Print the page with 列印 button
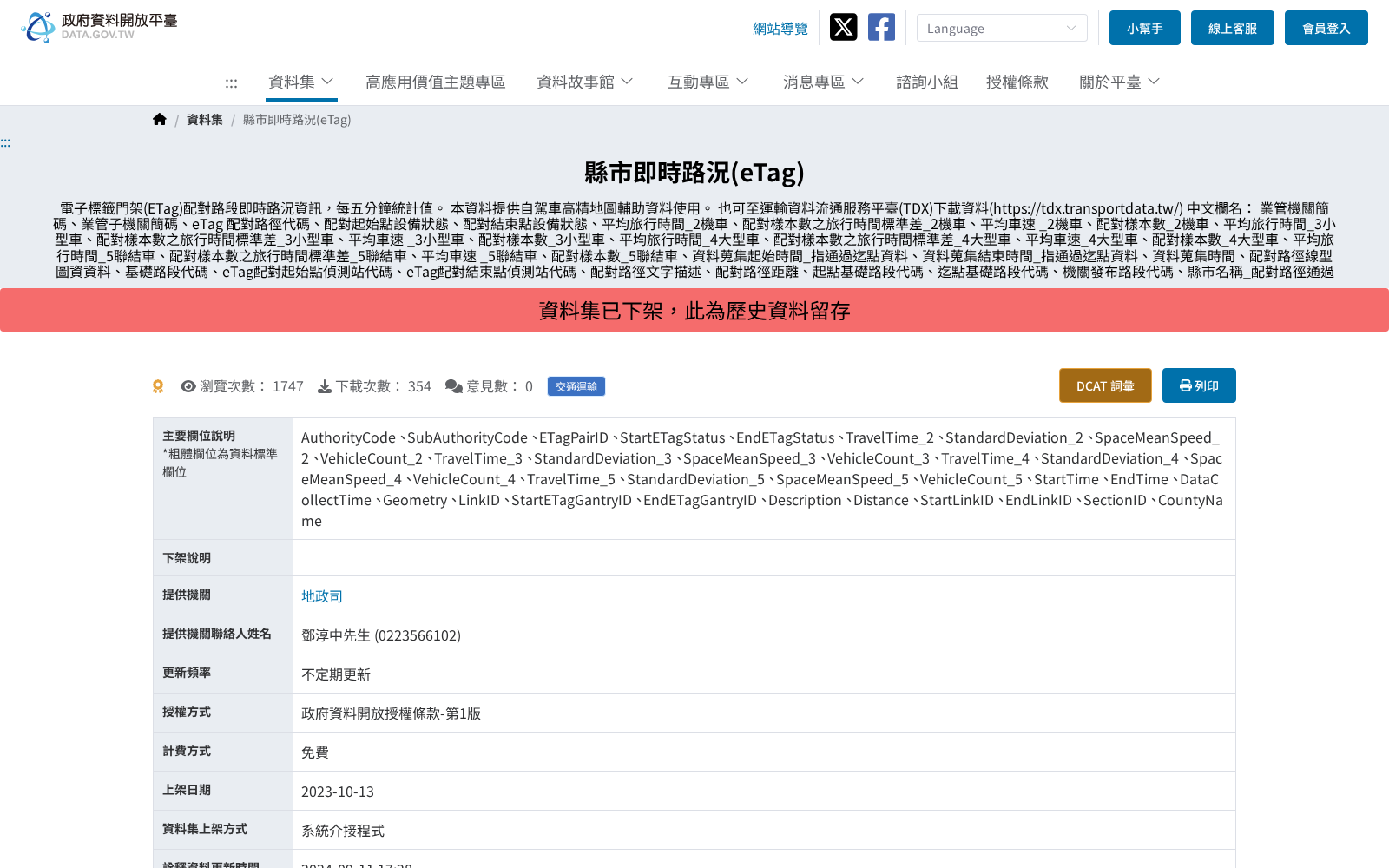 tap(1199, 385)
